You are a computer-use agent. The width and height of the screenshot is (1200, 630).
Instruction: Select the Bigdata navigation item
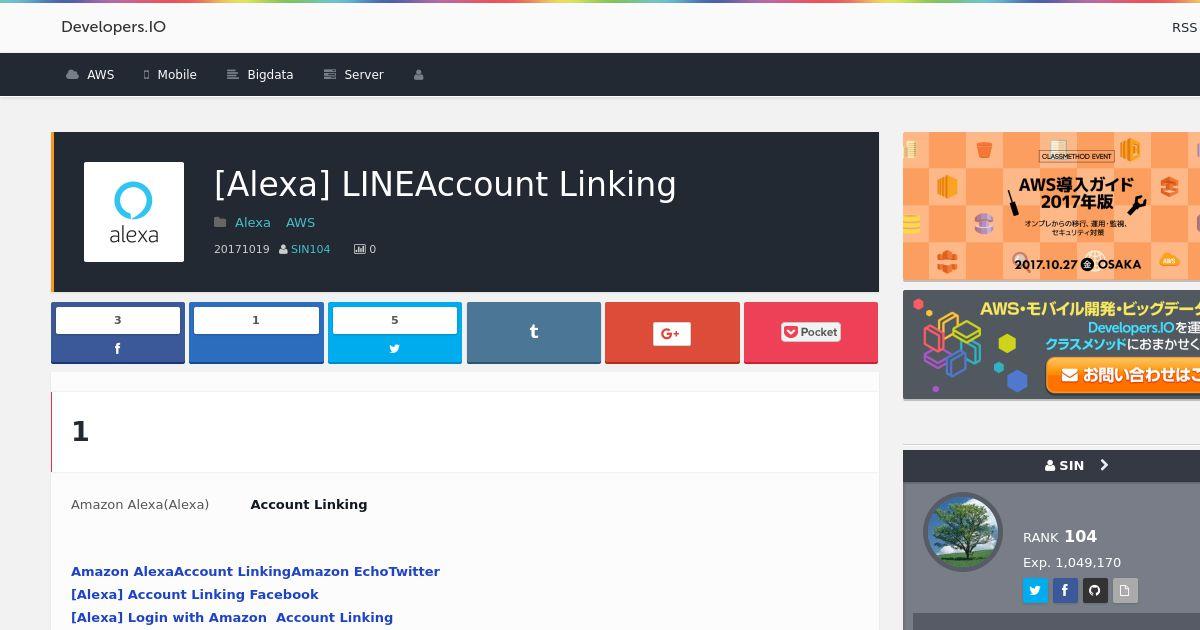click(x=260, y=75)
